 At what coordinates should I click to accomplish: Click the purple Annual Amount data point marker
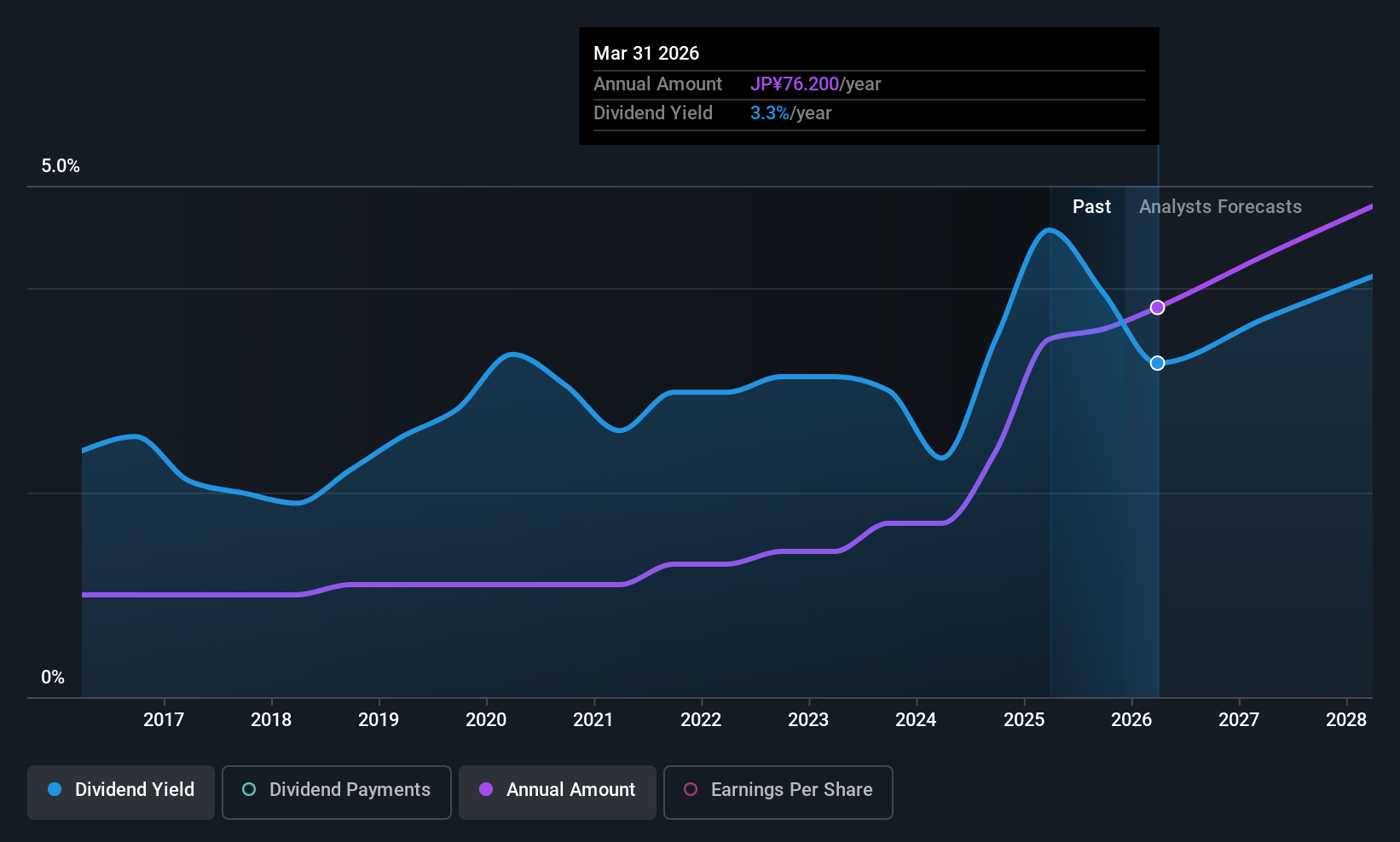click(x=1157, y=308)
